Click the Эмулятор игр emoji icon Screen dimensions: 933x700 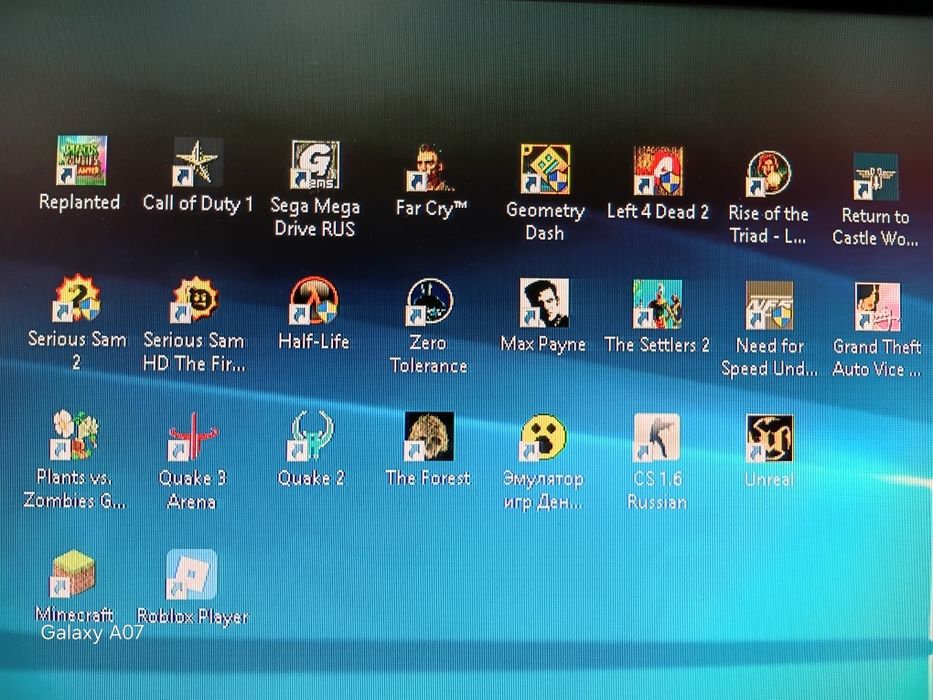[x=543, y=438]
